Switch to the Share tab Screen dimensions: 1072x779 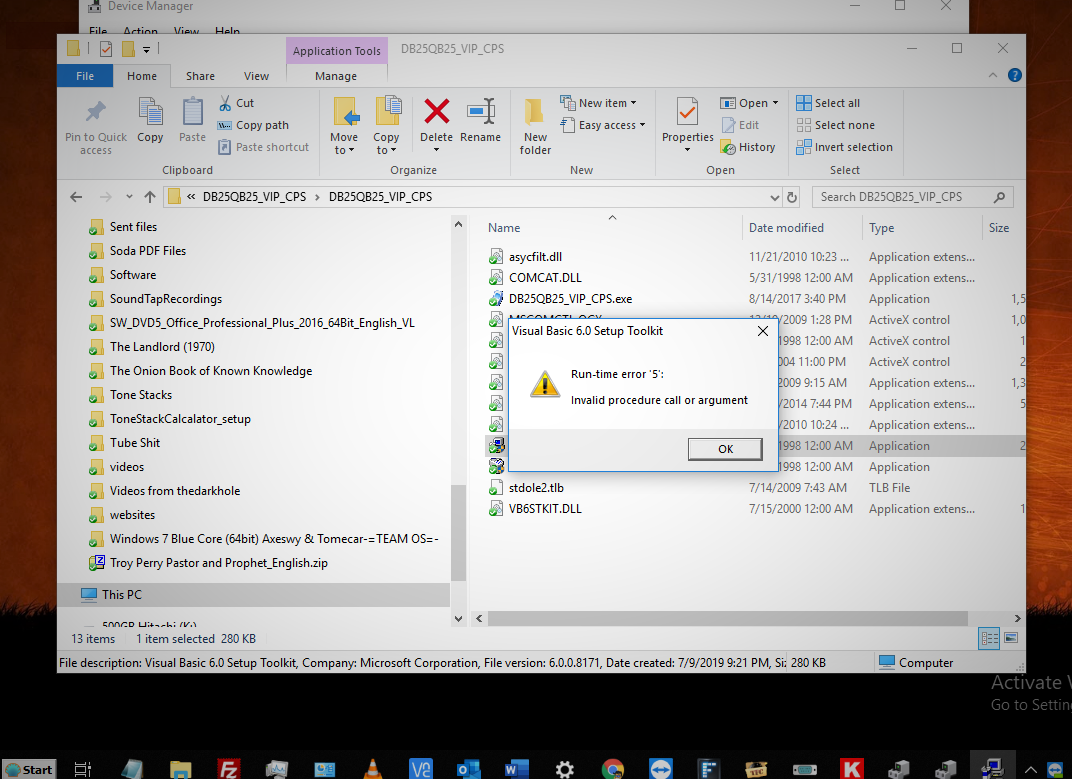[x=200, y=76]
